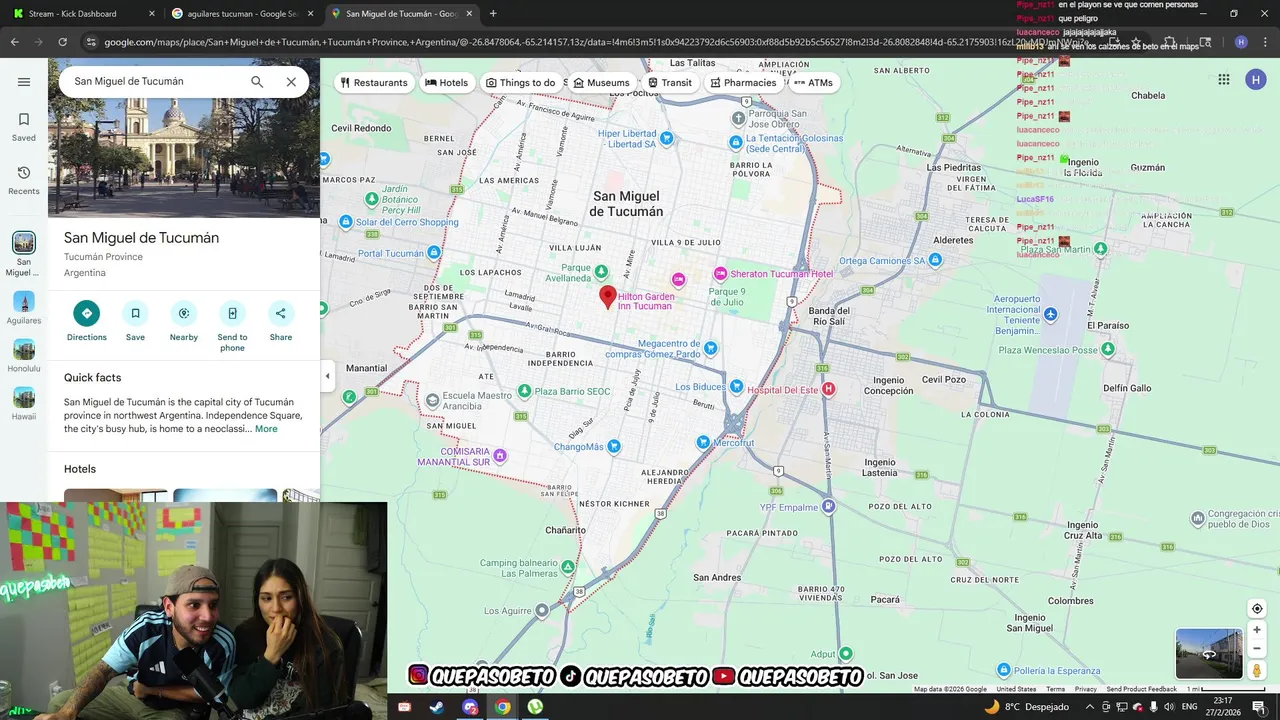Viewport: 1280px width, 720px height.
Task: Open the weather widget 8°C Despejado
Action: pyautogui.click(x=1027, y=707)
